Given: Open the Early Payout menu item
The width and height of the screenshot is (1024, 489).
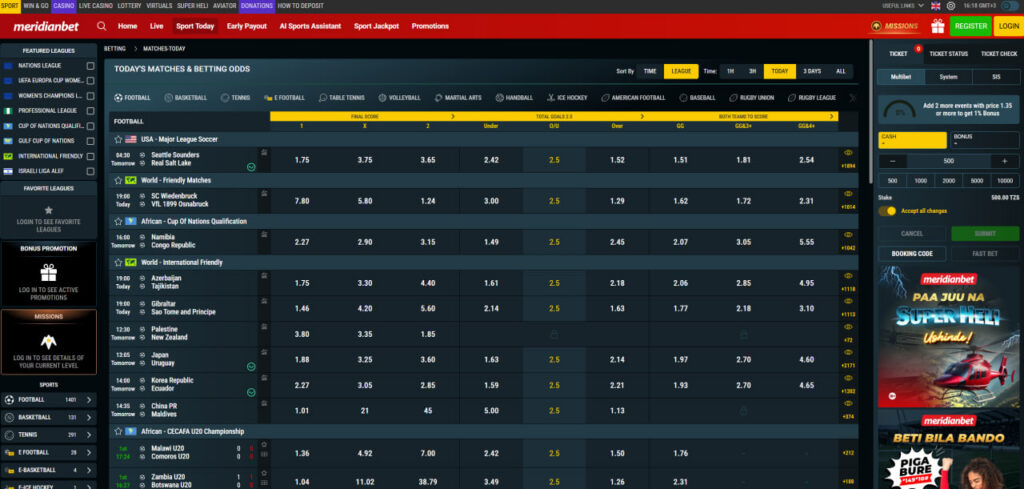Looking at the screenshot, I should point(247,26).
